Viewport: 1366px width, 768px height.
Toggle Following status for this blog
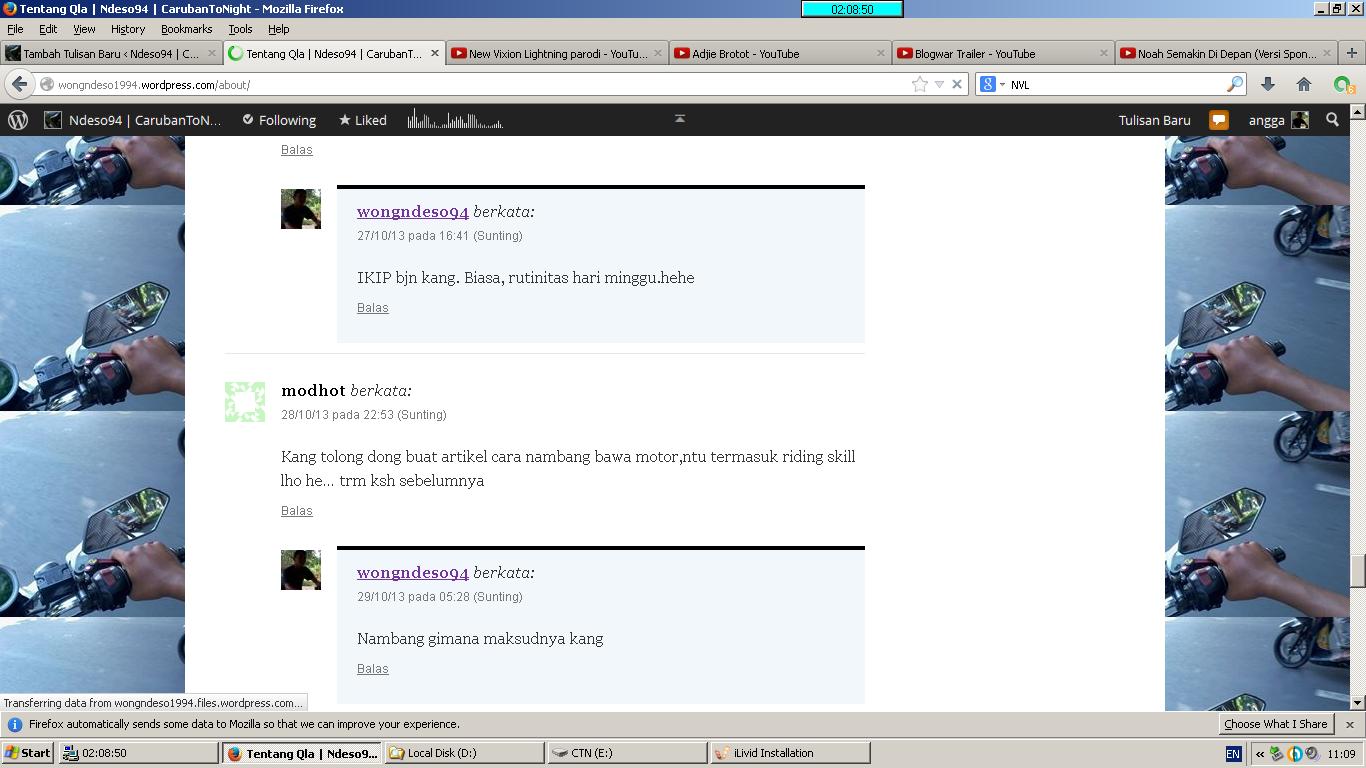point(279,120)
